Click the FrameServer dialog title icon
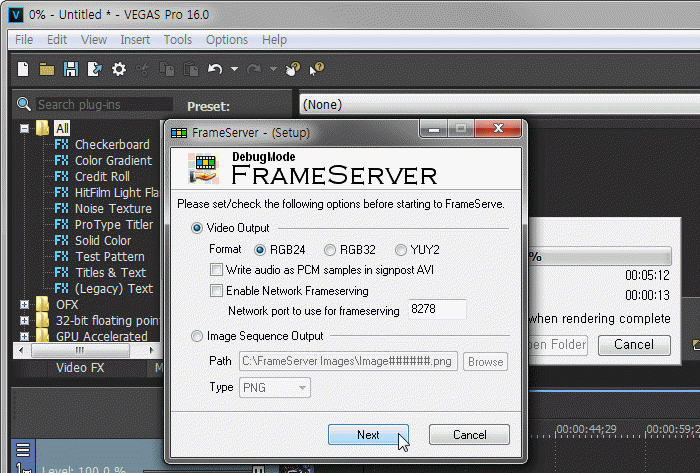700x473 pixels. pos(179,133)
